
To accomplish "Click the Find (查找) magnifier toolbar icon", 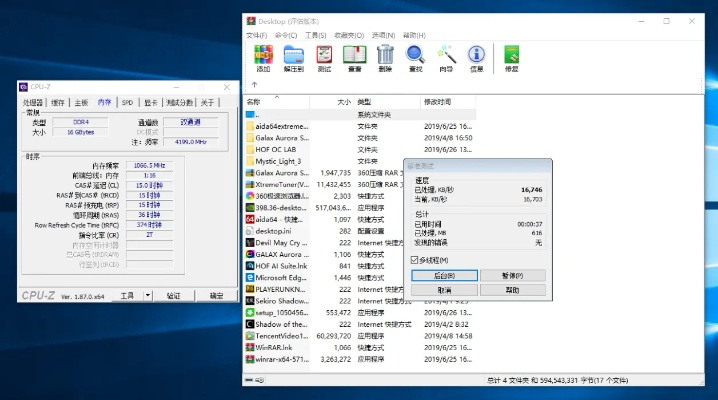I will tap(415, 58).
